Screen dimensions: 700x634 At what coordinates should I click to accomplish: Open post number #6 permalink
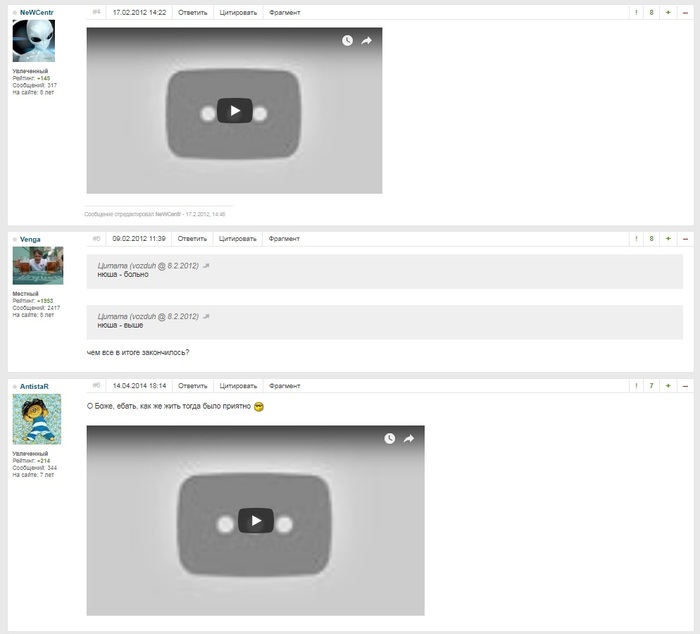[96, 385]
